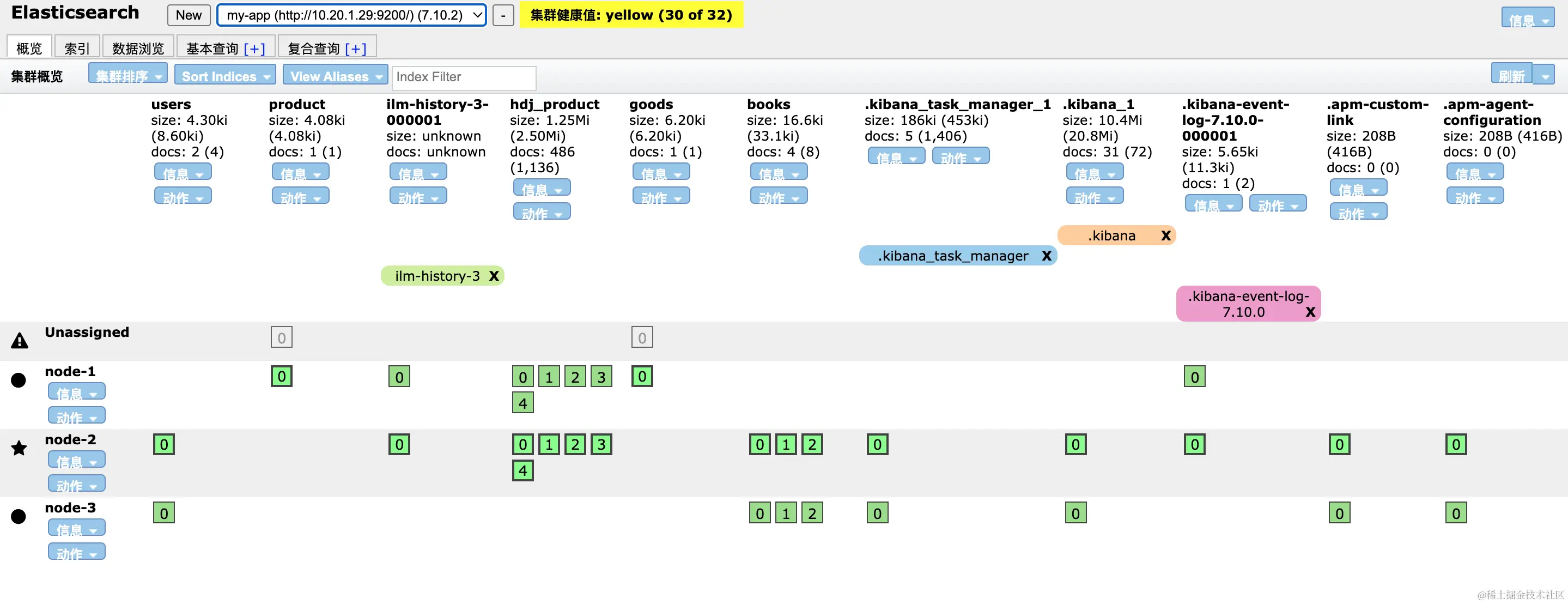Click unassigned shard 0 of product index
The width and height of the screenshot is (1568, 604).
click(x=281, y=337)
